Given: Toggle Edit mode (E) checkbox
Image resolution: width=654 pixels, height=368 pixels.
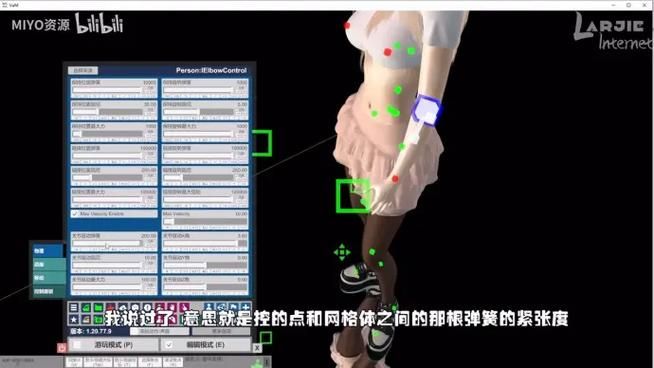Looking at the screenshot, I should pyautogui.click(x=169, y=345).
